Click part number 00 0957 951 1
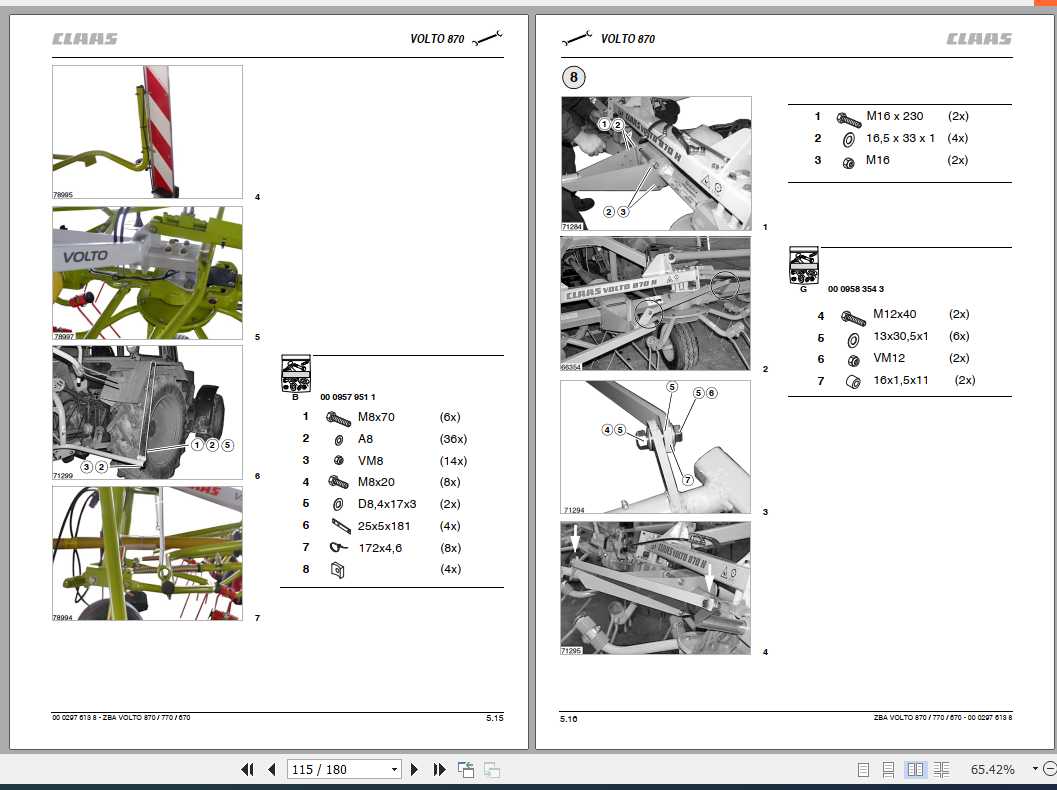This screenshot has width=1057, height=790. click(348, 397)
